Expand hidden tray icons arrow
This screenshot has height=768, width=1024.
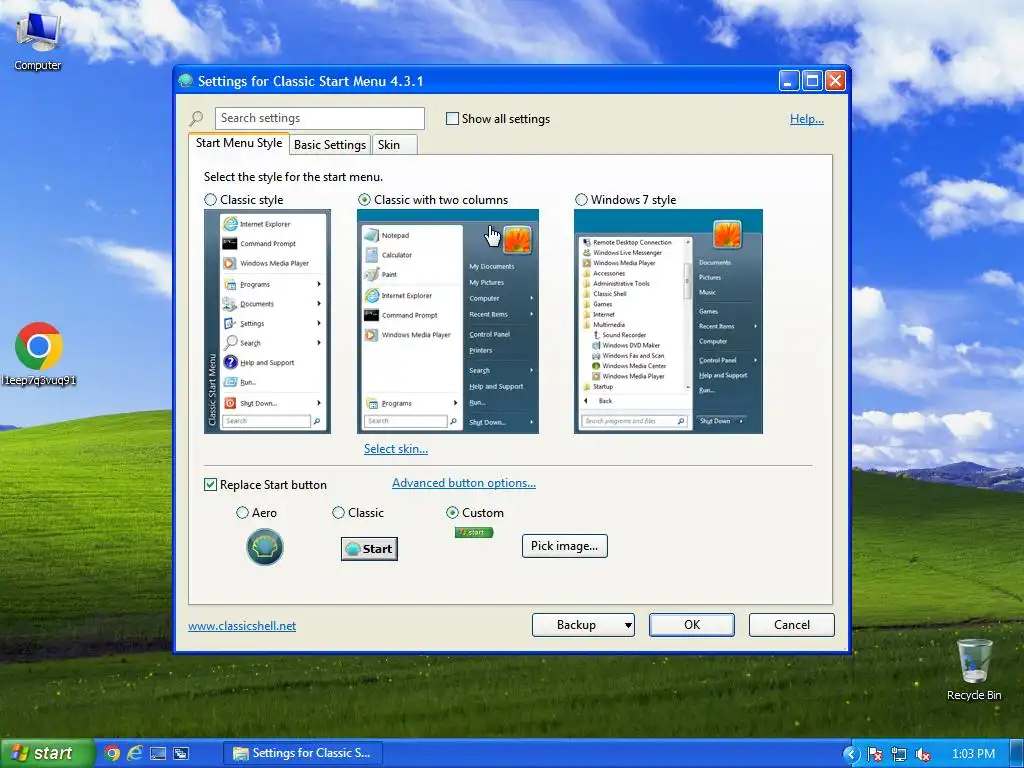pos(851,754)
